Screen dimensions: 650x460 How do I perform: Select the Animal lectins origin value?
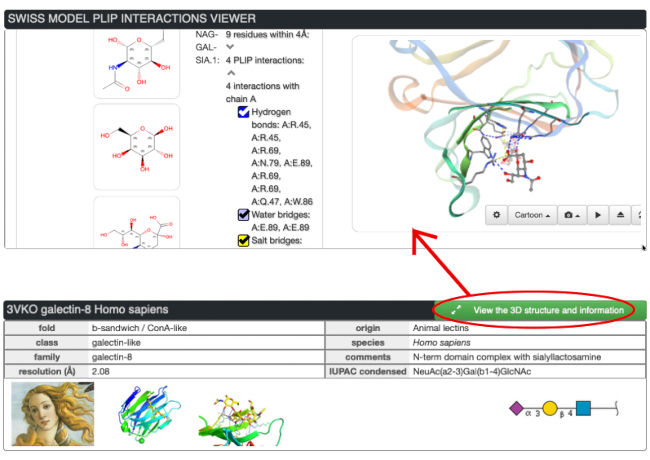pos(441,328)
